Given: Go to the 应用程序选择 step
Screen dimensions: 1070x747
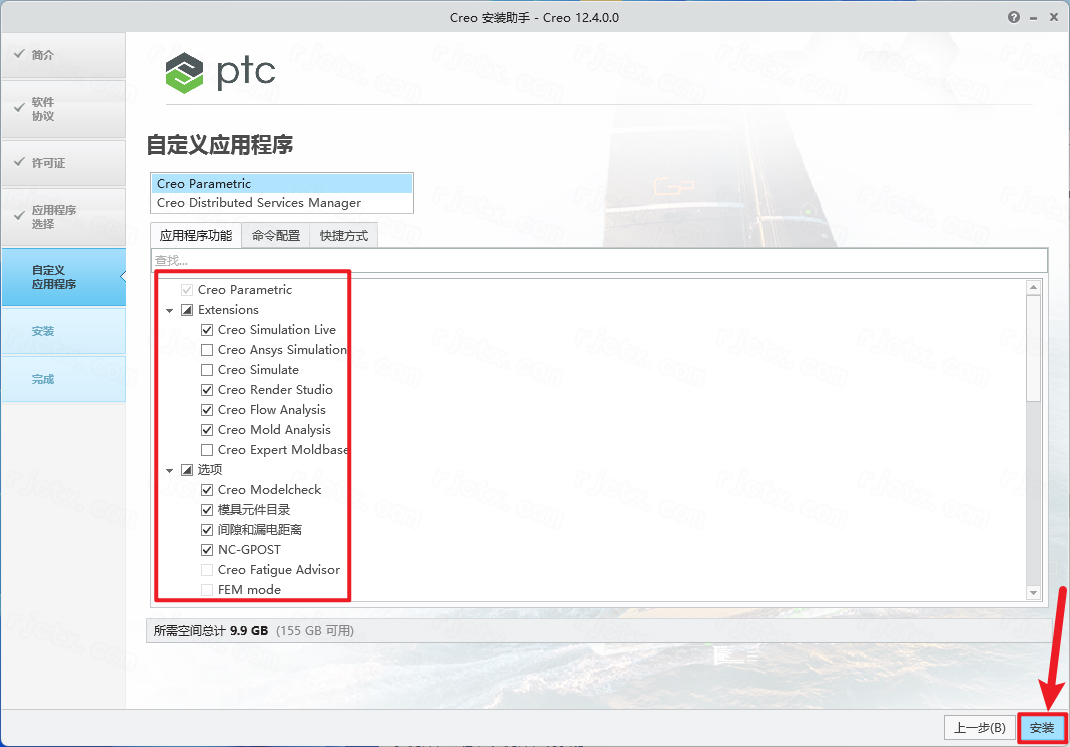Looking at the screenshot, I should tap(63, 217).
